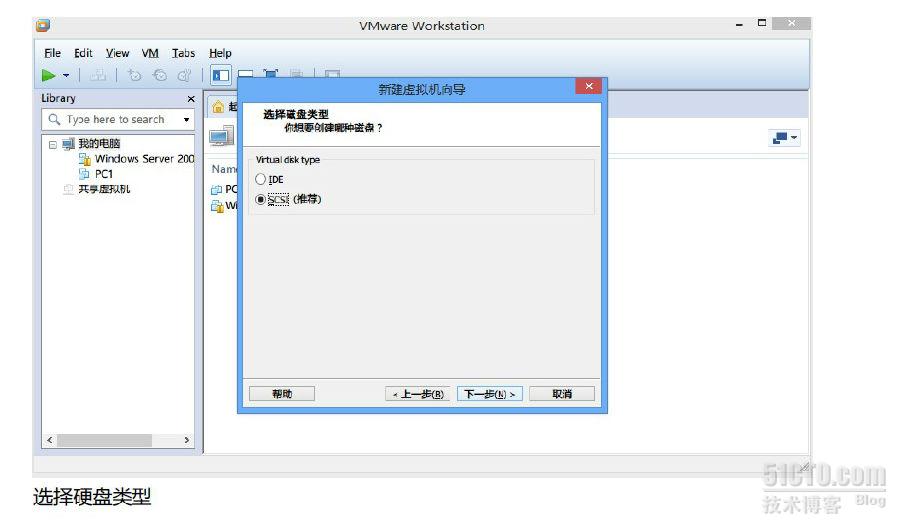The image size is (900, 528).
Task: Click the thumbnail bar view toolbar icon
Action: (246, 74)
